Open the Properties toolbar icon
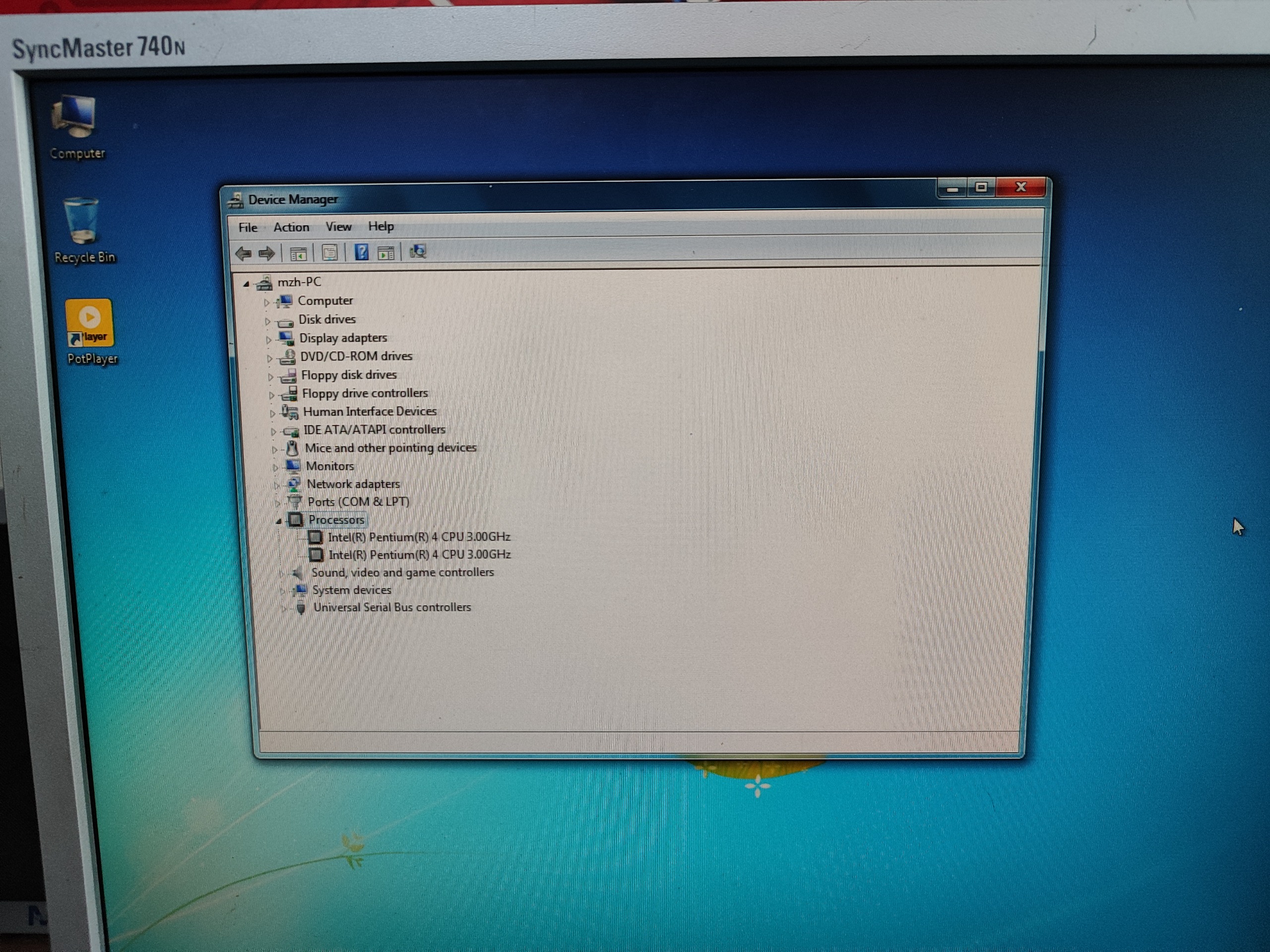Image resolution: width=1270 pixels, height=952 pixels. [329, 252]
